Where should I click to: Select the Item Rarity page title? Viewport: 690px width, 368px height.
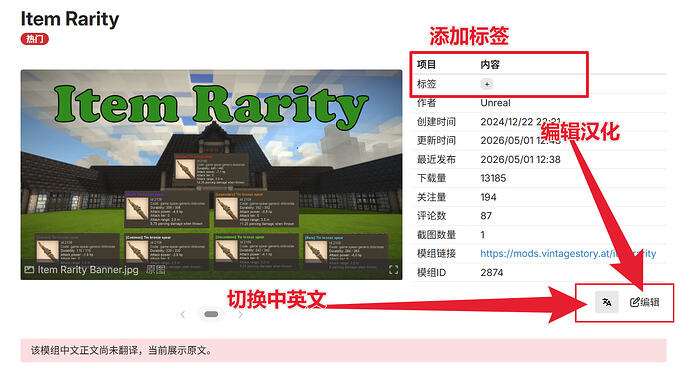click(70, 19)
